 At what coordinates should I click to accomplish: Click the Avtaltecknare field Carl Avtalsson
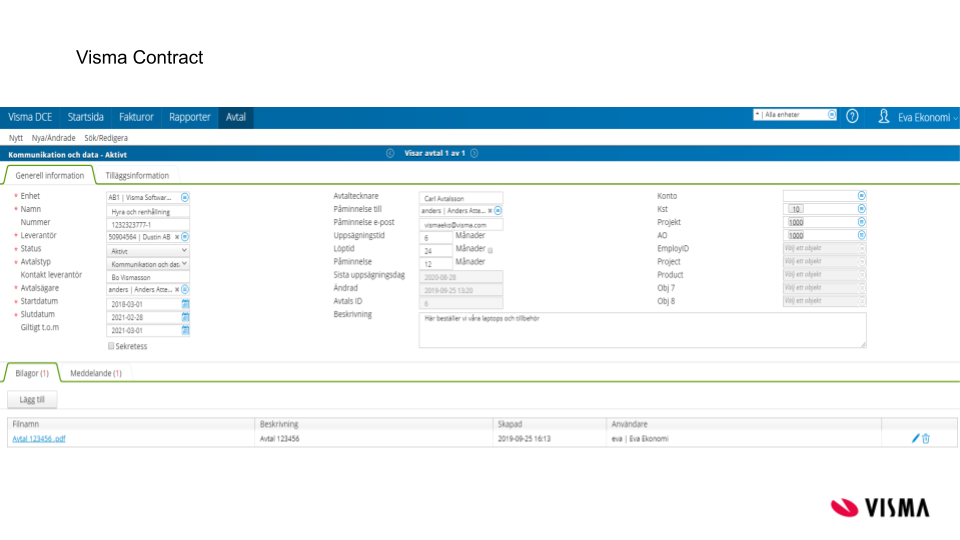[461, 198]
